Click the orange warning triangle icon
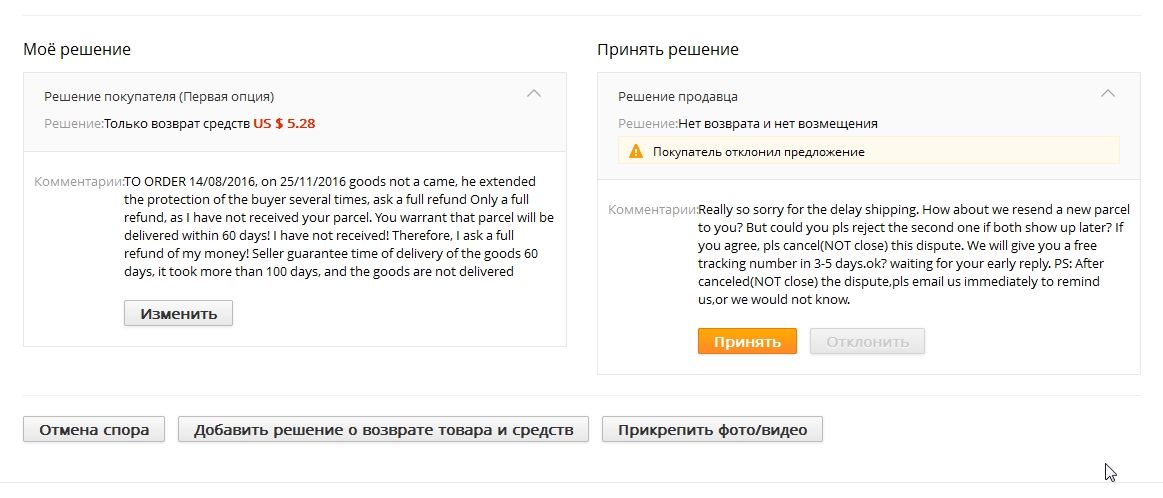This screenshot has height=498, width=1163. (x=636, y=151)
